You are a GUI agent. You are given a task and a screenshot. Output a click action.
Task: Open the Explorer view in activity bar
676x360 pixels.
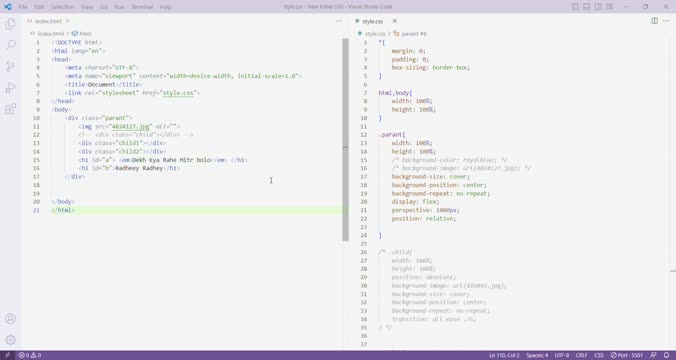click(10, 24)
